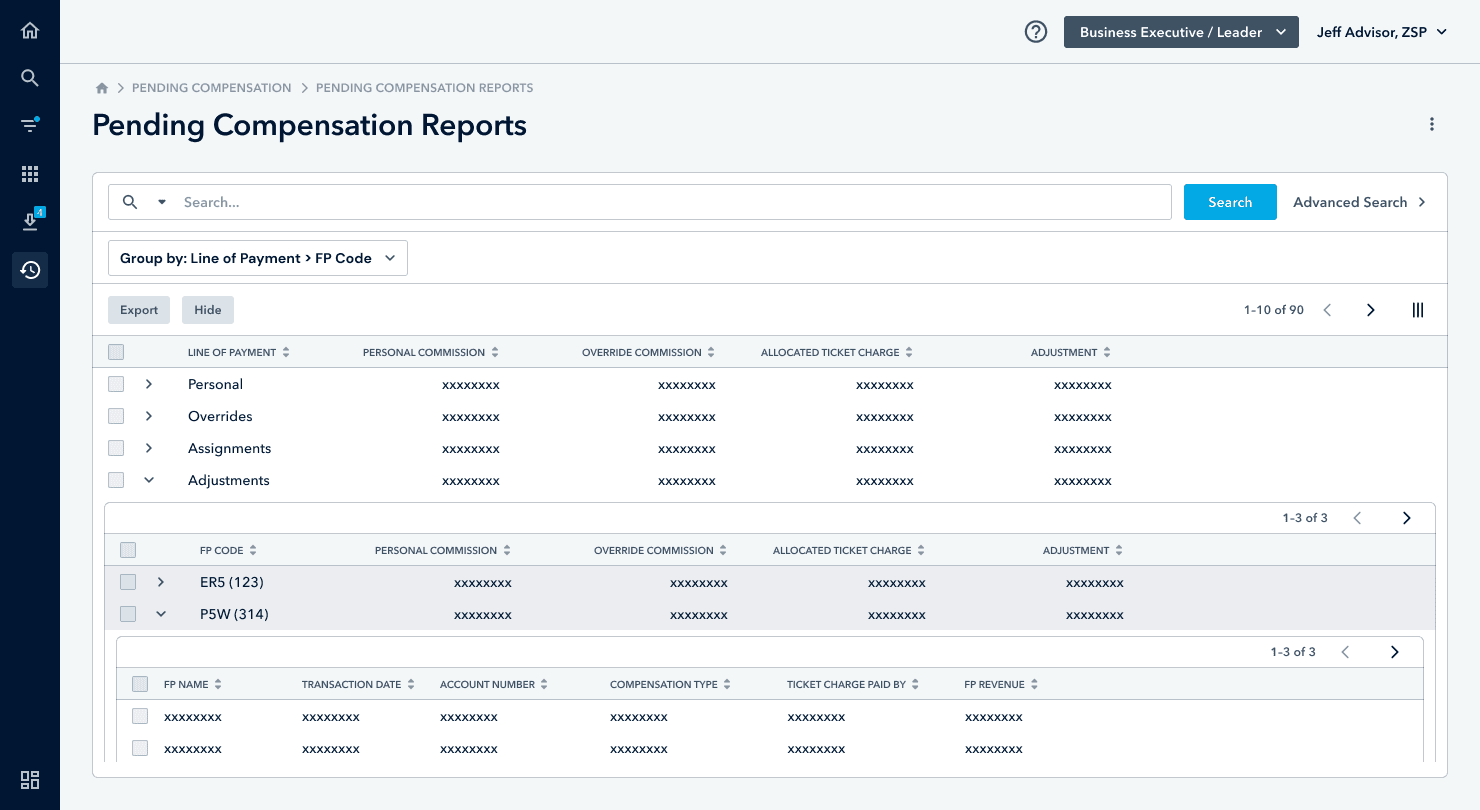This screenshot has height=810, width=1480.
Task: Click the sidebar filter icon
Action: click(30, 125)
